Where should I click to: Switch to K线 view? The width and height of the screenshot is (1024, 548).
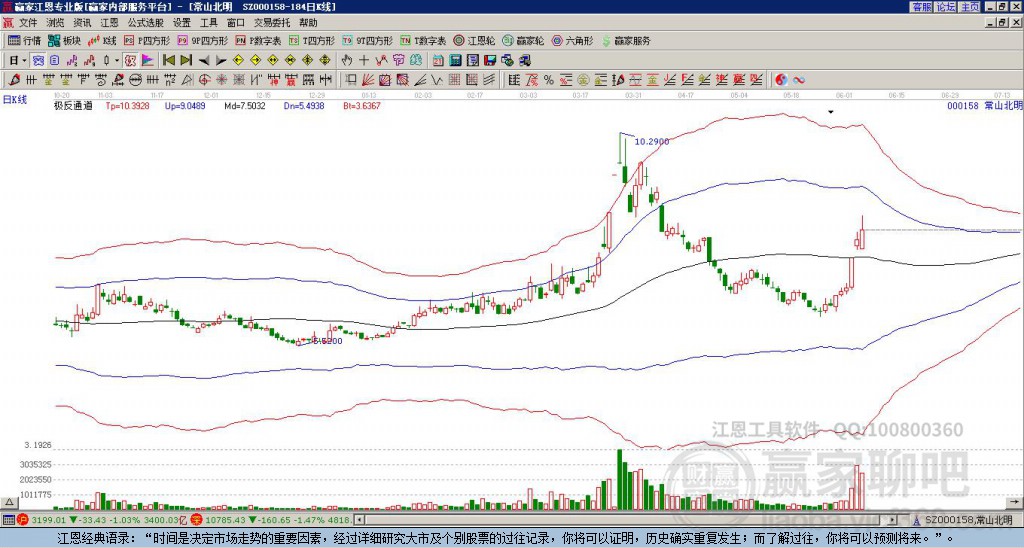tap(102, 40)
